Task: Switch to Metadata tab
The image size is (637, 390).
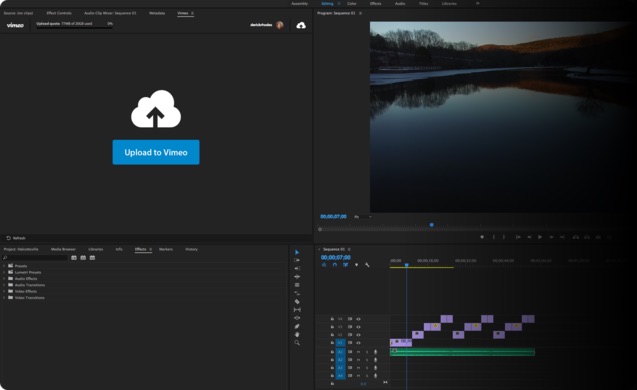Action: coord(157,13)
